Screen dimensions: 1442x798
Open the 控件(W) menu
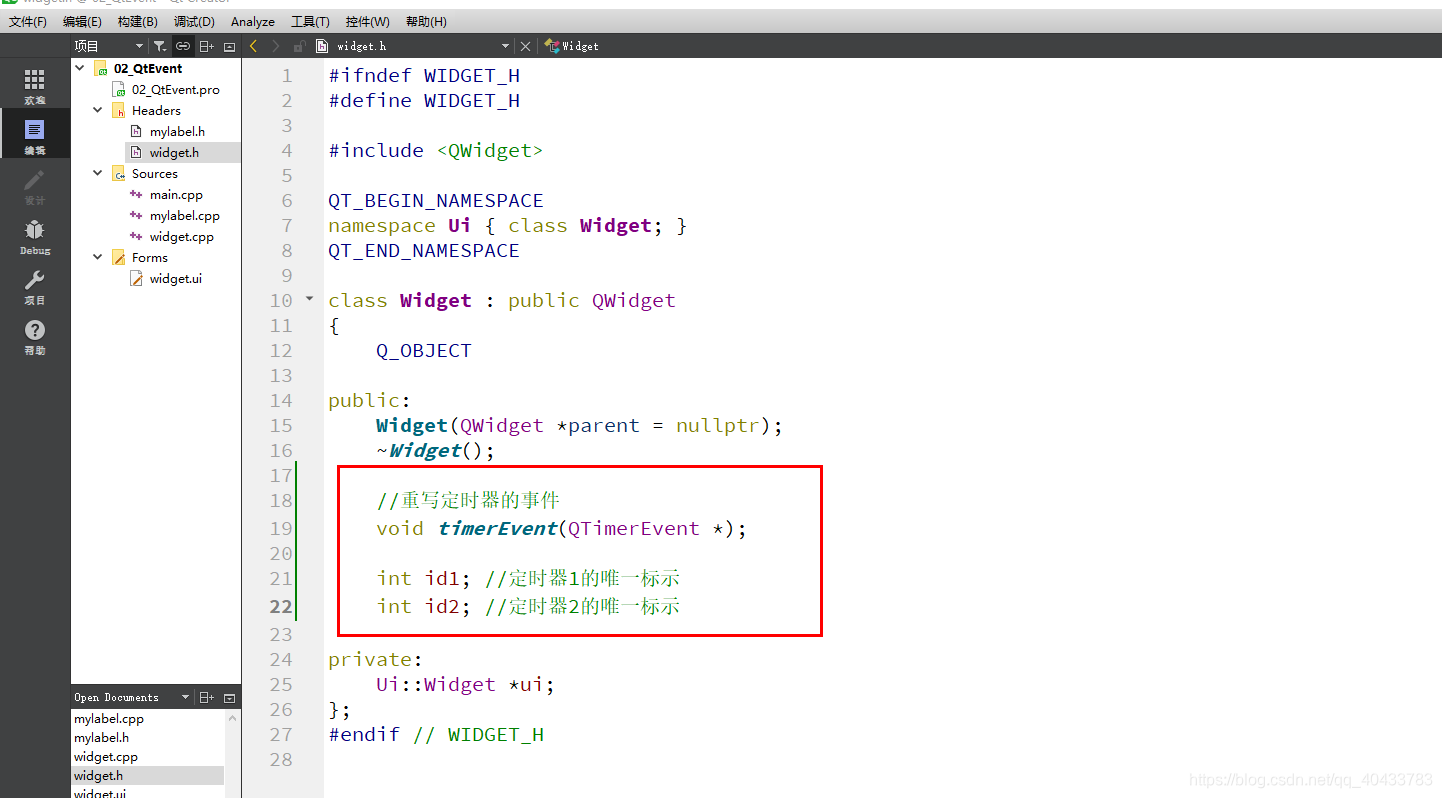pos(368,21)
